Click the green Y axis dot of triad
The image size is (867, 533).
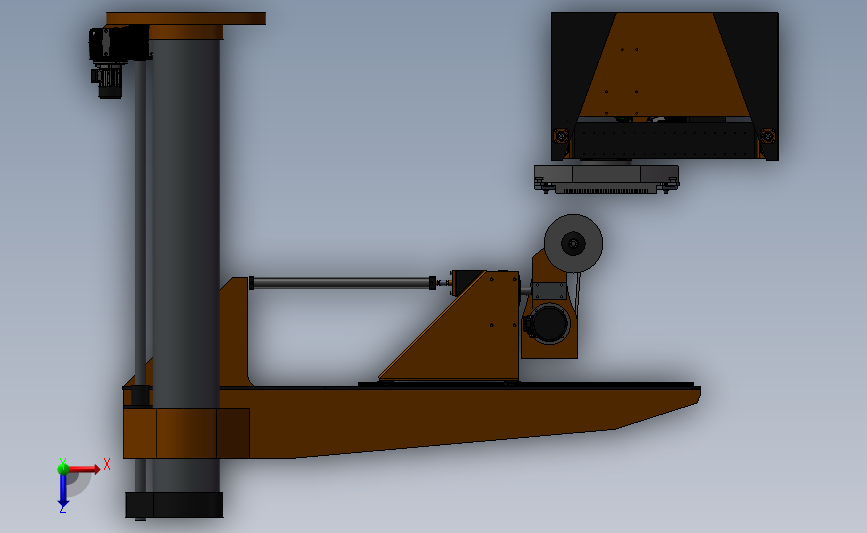tap(63, 469)
